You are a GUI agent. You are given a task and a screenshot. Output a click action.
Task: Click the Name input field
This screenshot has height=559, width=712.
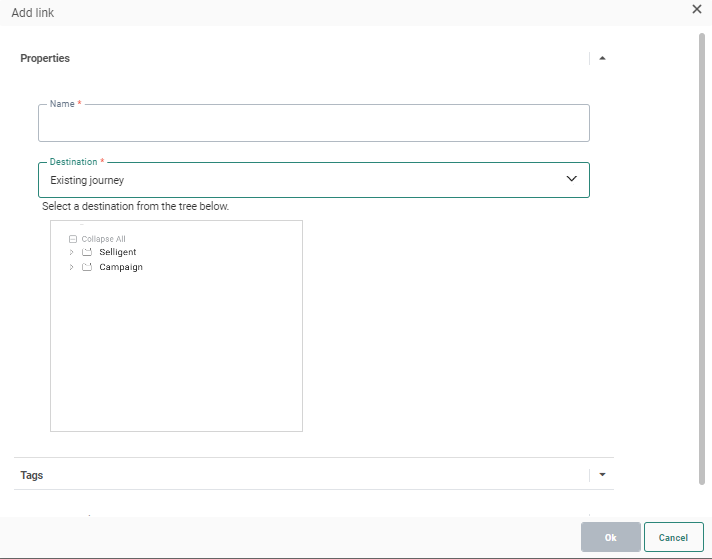(313, 125)
